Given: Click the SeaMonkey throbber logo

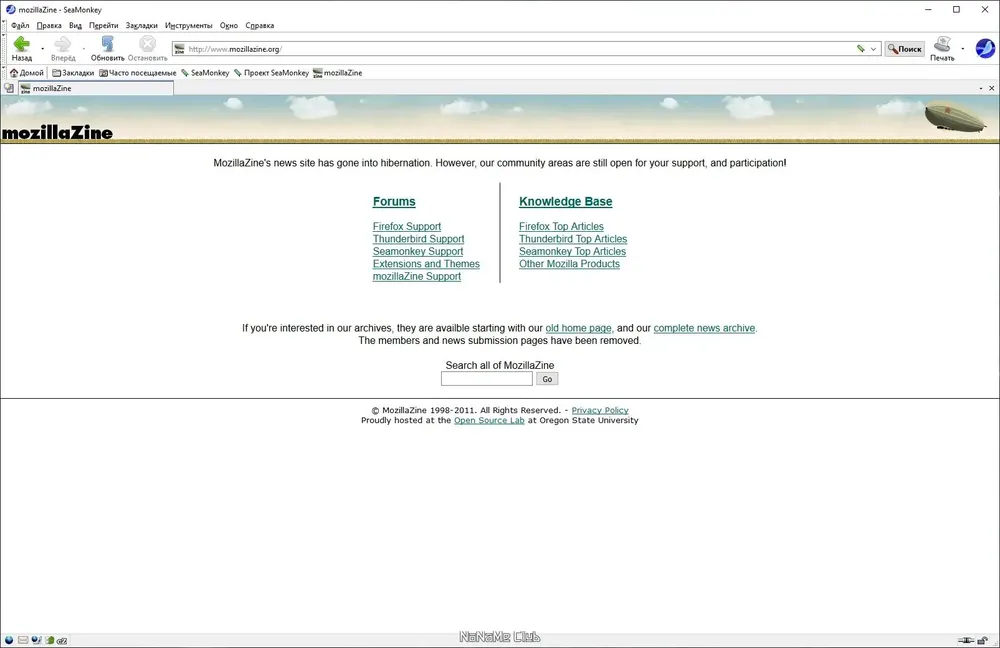Looking at the screenshot, I should (985, 48).
